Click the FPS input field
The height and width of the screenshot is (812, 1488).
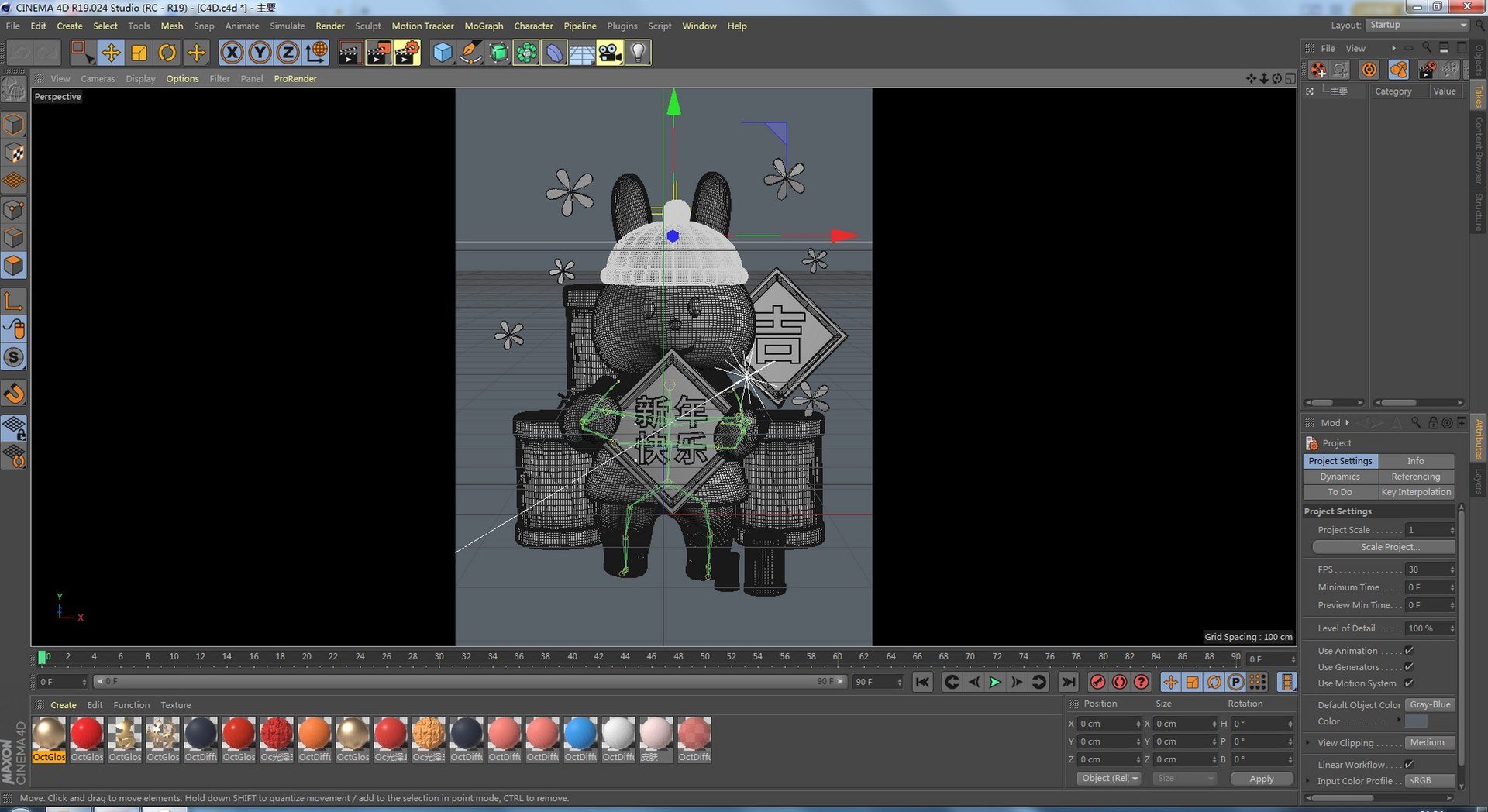pos(1430,569)
